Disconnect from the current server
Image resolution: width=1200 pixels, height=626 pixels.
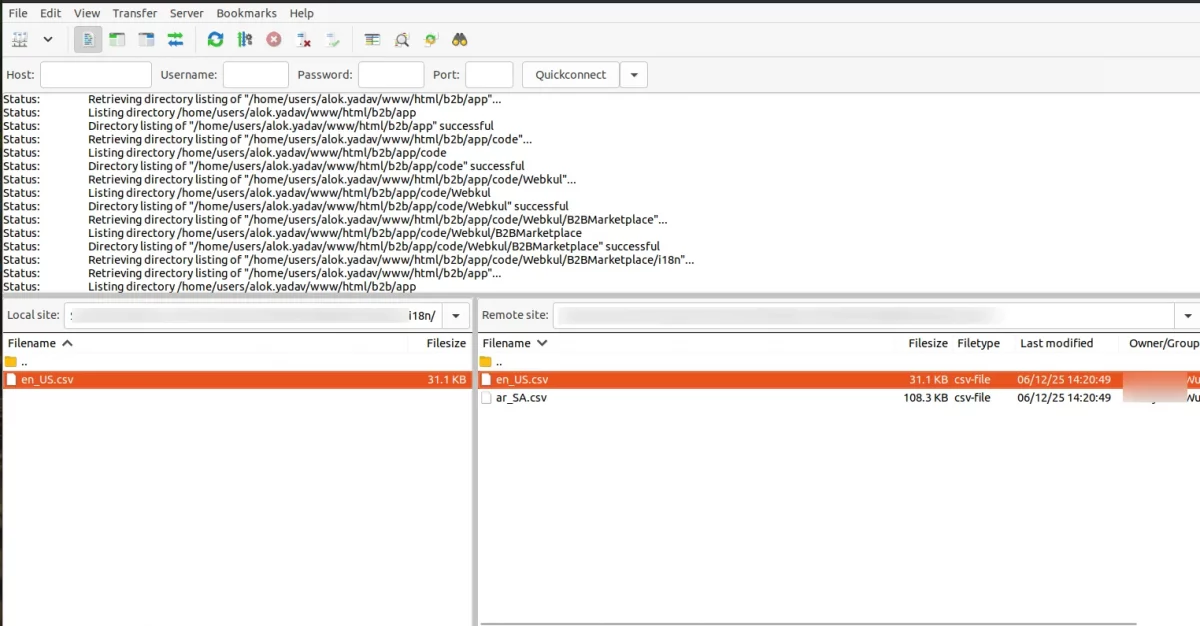click(304, 40)
